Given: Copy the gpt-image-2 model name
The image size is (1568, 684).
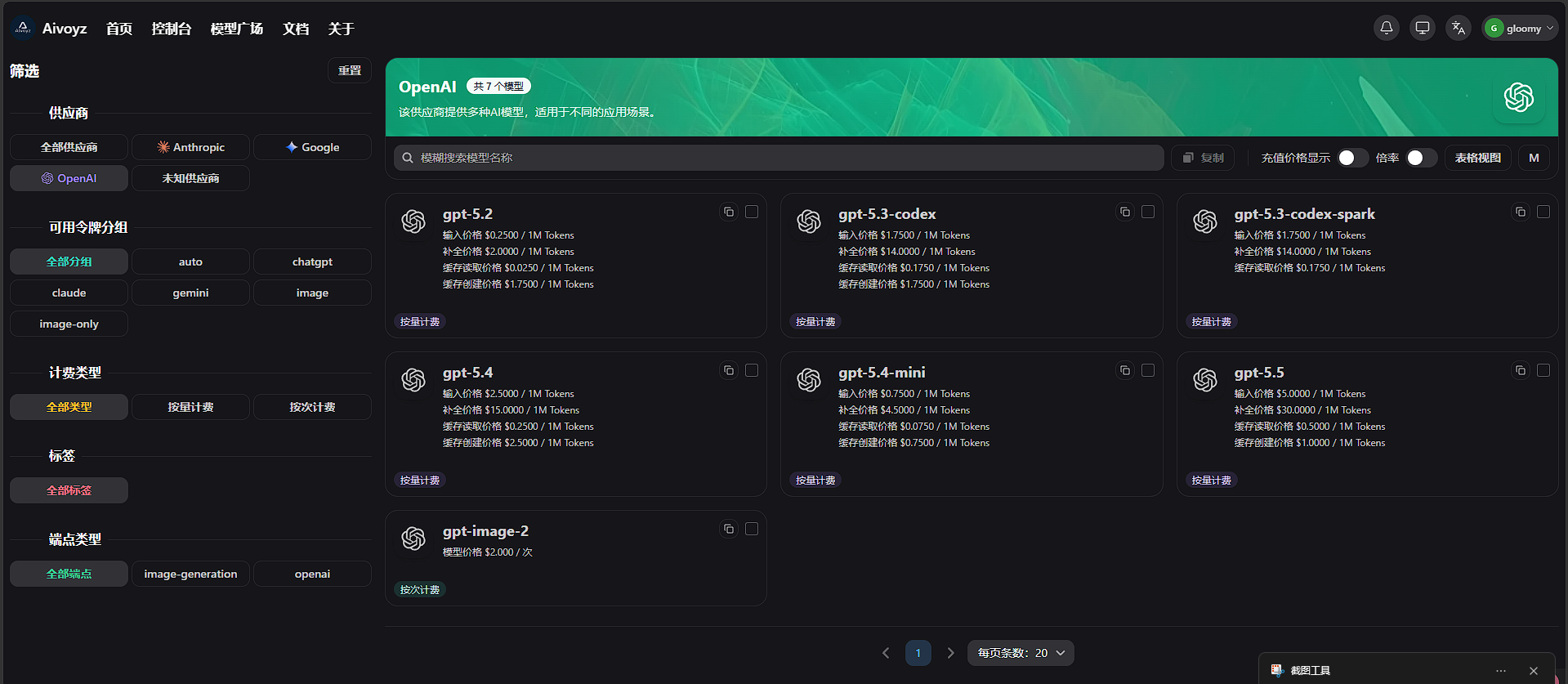Looking at the screenshot, I should [729, 529].
